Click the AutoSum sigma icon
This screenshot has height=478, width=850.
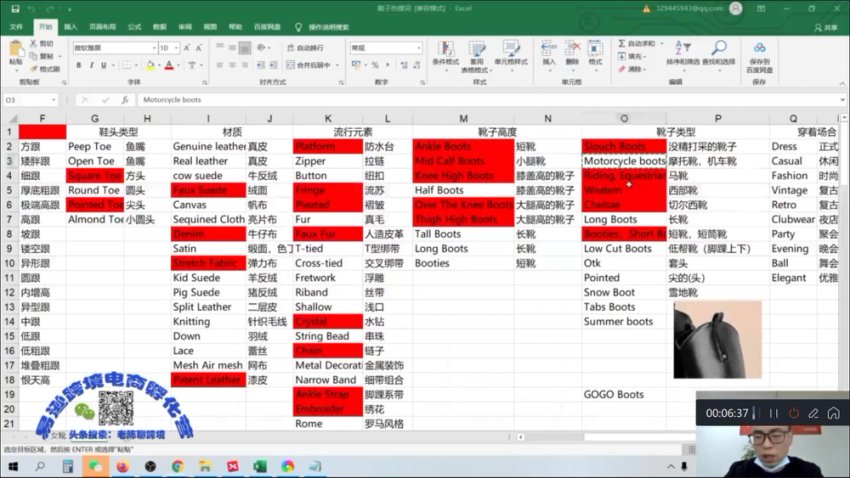623,44
